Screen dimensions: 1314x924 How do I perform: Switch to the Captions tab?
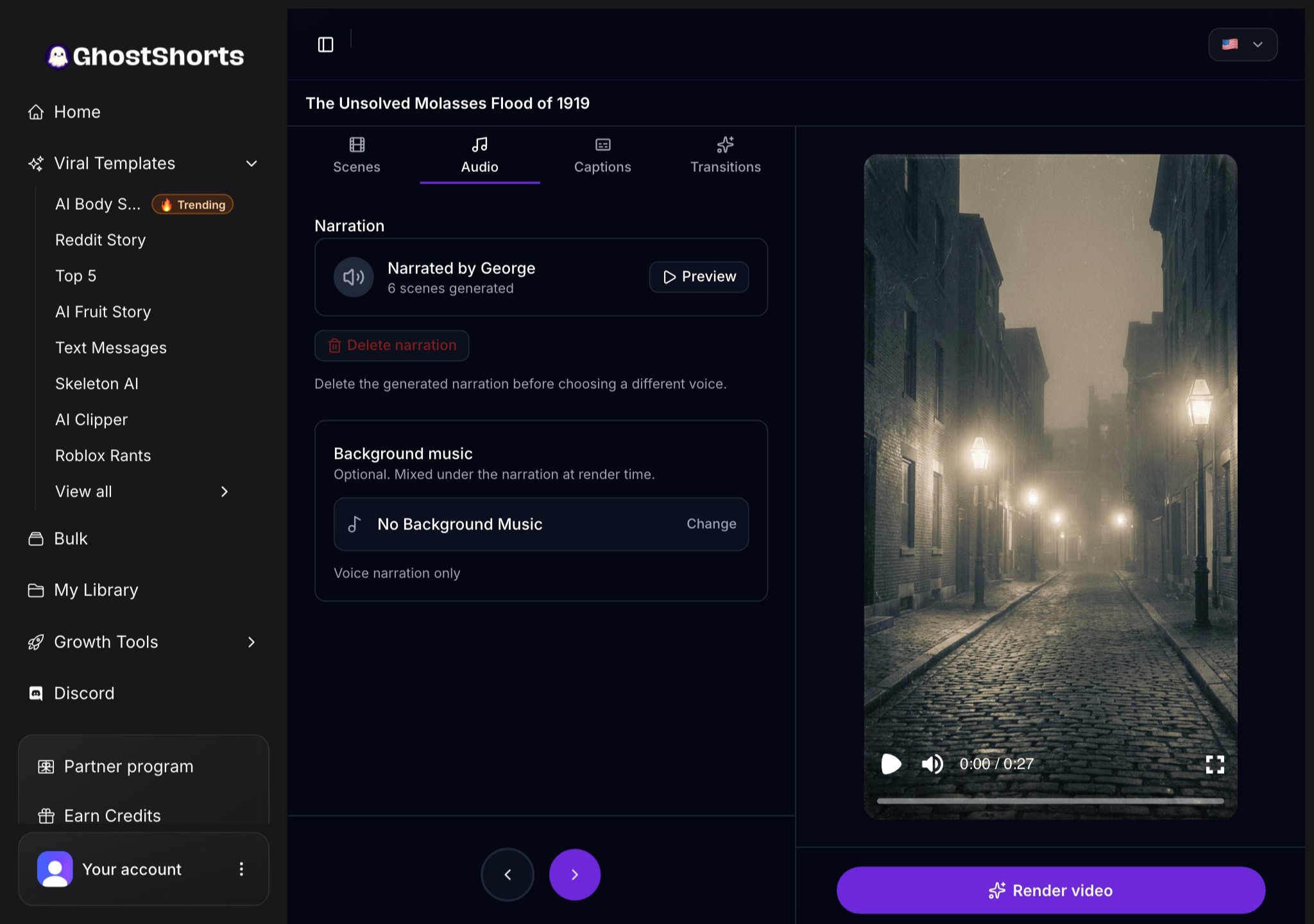pos(602,155)
